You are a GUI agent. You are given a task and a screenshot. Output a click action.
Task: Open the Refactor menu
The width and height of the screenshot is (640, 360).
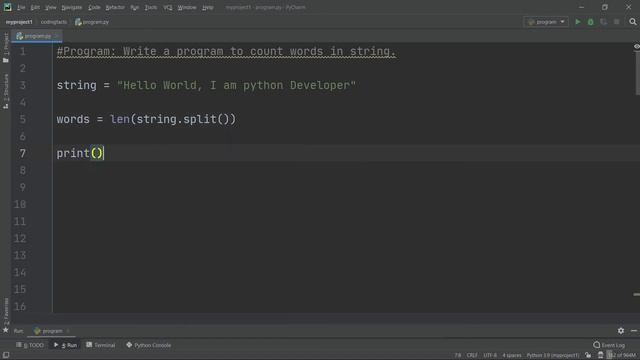[115, 7]
